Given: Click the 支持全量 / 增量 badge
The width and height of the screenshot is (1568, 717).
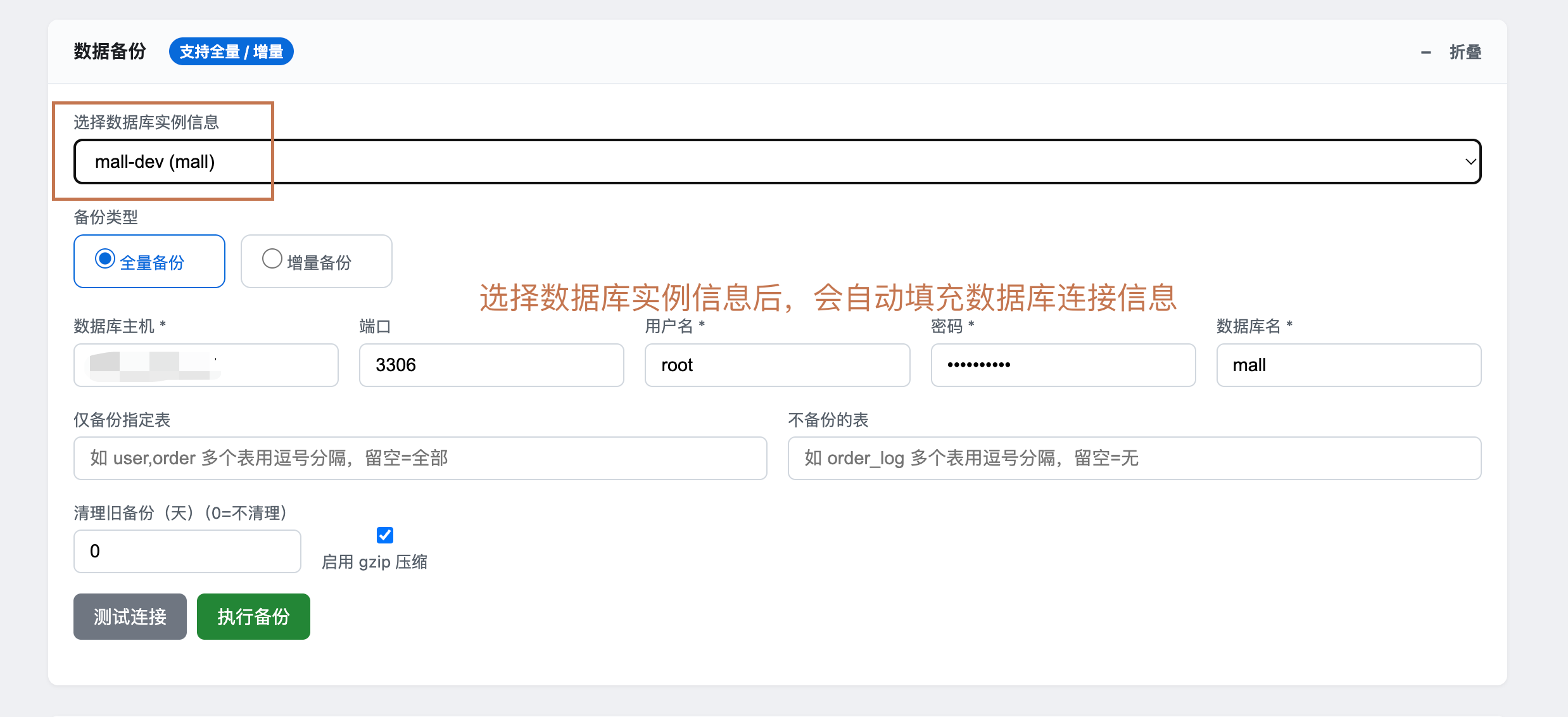Looking at the screenshot, I should pyautogui.click(x=231, y=52).
